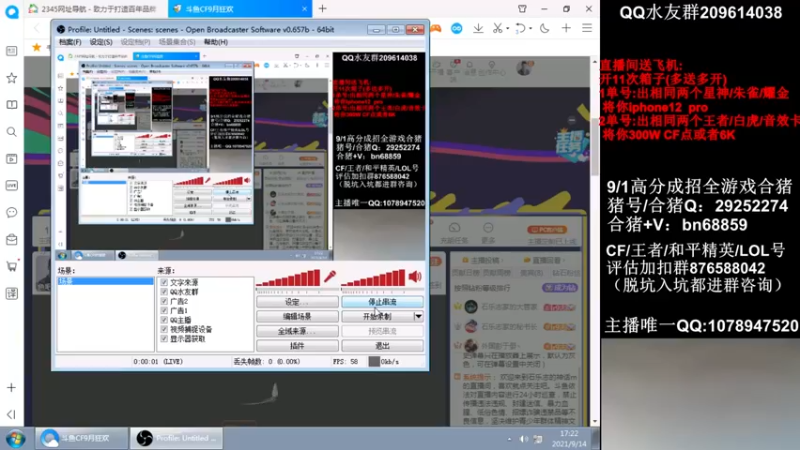Click the scissors screenshot icon

[x=497, y=29]
